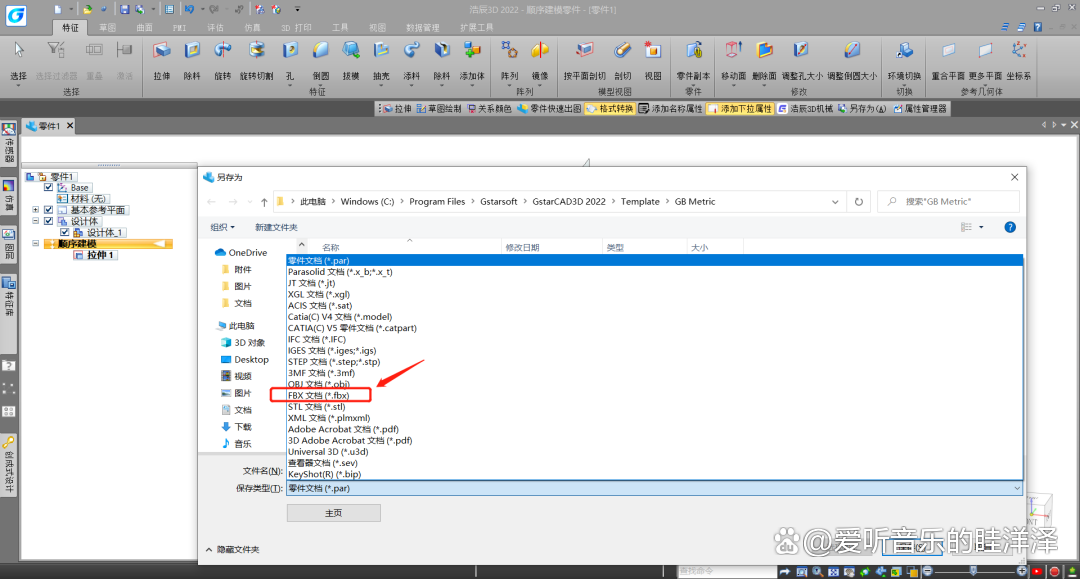Switch to the 草图 ribbon tab
This screenshot has height=579, width=1080.
(x=107, y=28)
